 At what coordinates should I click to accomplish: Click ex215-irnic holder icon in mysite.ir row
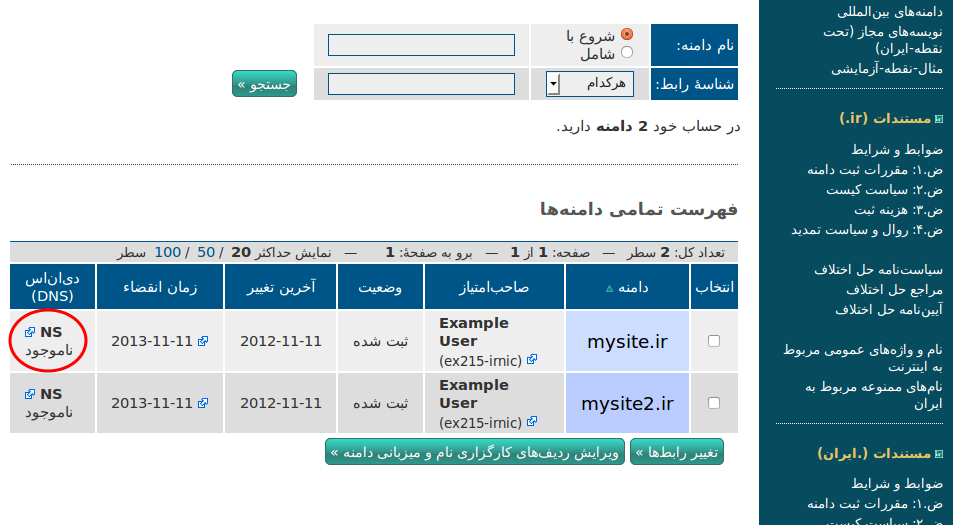(x=532, y=360)
